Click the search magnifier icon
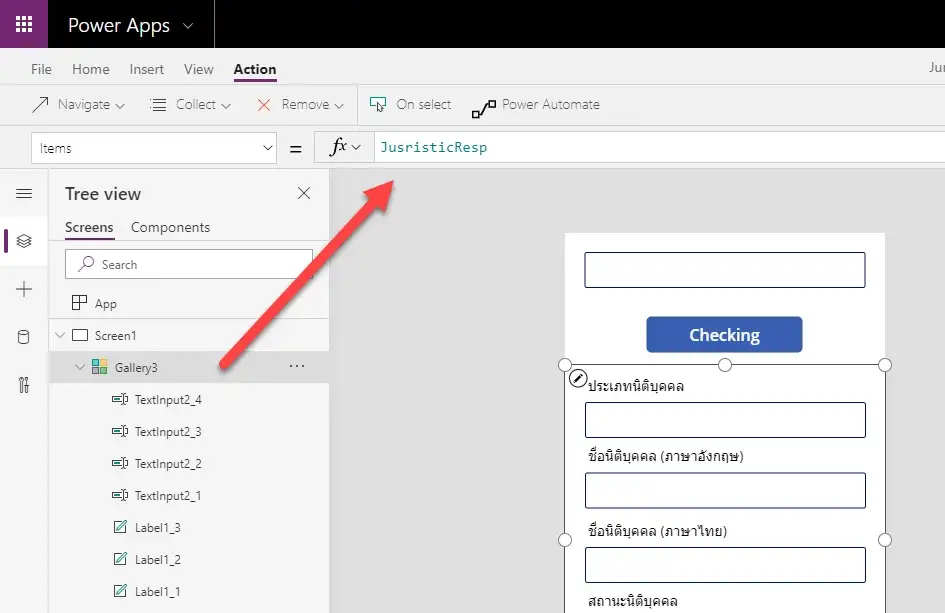Image resolution: width=945 pixels, height=613 pixels. click(86, 263)
